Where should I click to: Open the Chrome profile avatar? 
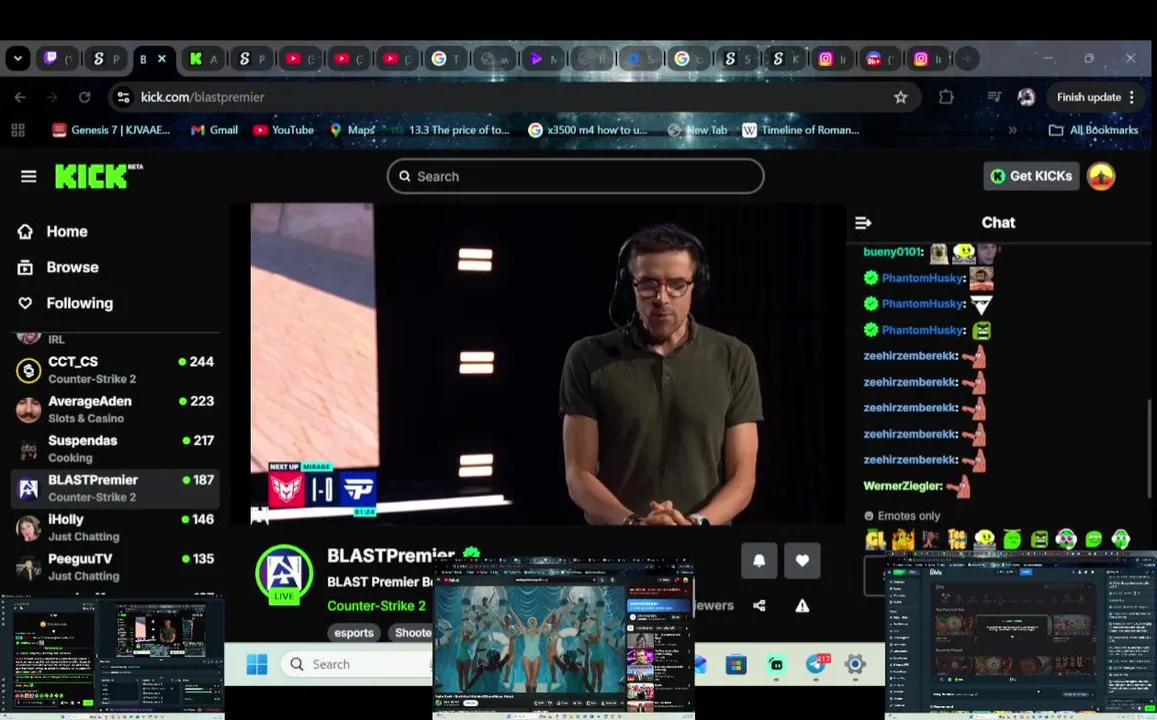point(1026,97)
